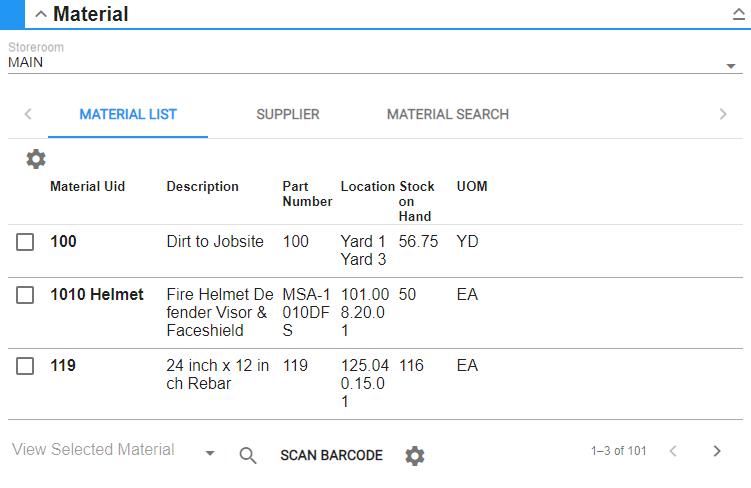Viewport: 751px width, 488px height.
Task: Select the 1010 Helmet checkbox
Action: coord(26,295)
